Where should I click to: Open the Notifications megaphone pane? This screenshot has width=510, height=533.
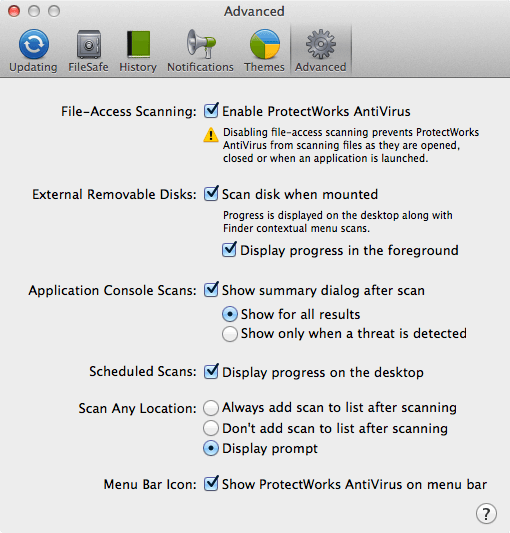point(200,51)
